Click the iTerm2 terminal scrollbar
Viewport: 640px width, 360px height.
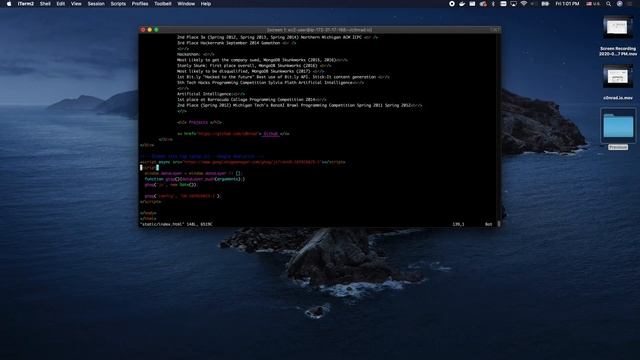pyautogui.click(x=499, y=224)
